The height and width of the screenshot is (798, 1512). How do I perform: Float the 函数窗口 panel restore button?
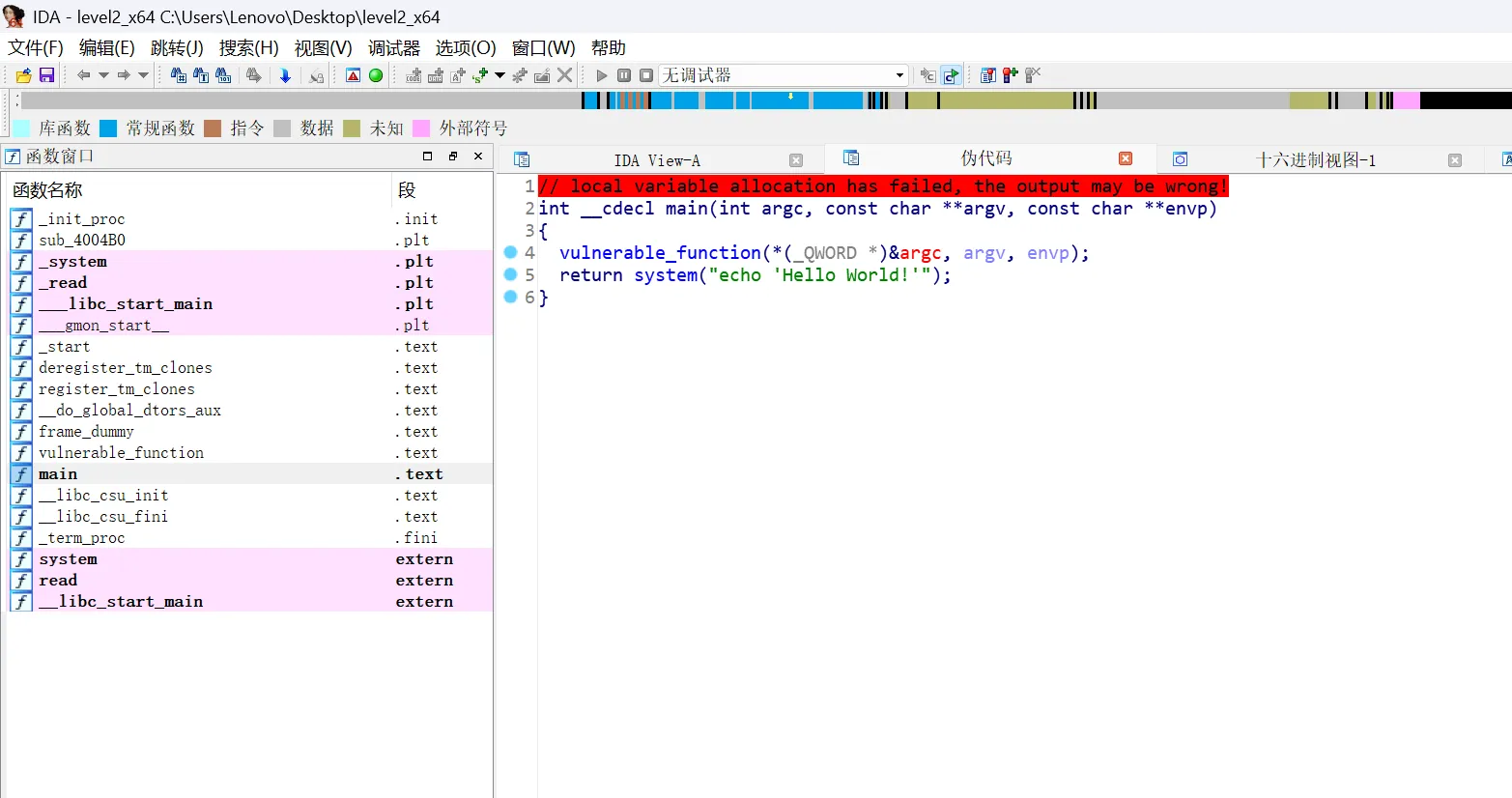[x=453, y=156]
